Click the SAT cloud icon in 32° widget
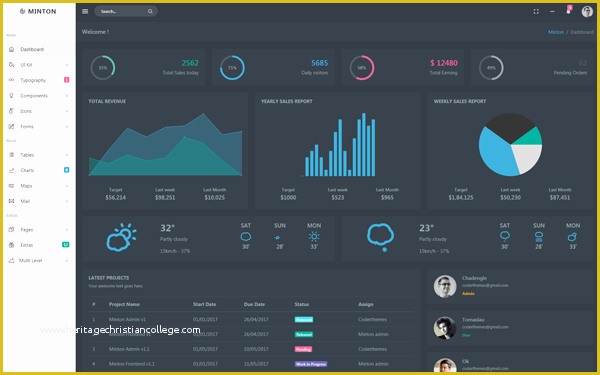Image resolution: width=600 pixels, height=375 pixels. [x=246, y=237]
